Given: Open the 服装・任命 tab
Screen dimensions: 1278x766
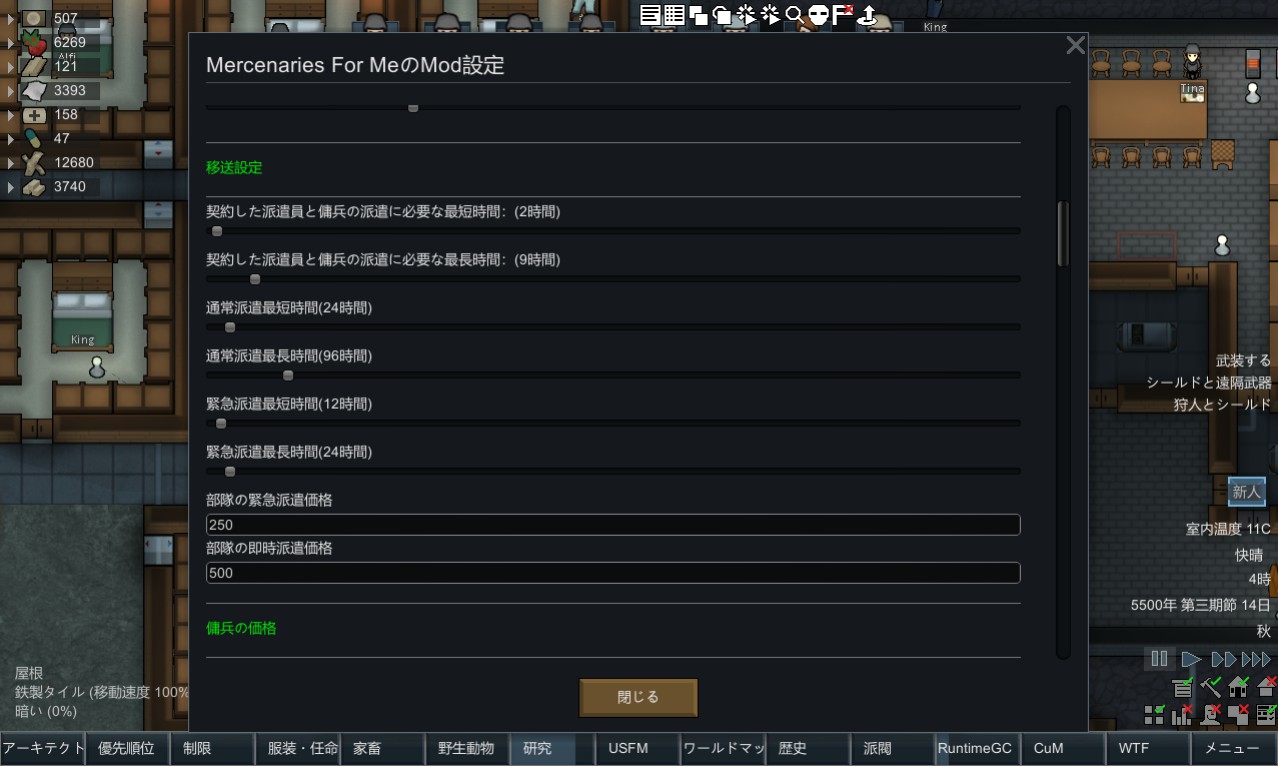Looking at the screenshot, I should [x=297, y=748].
